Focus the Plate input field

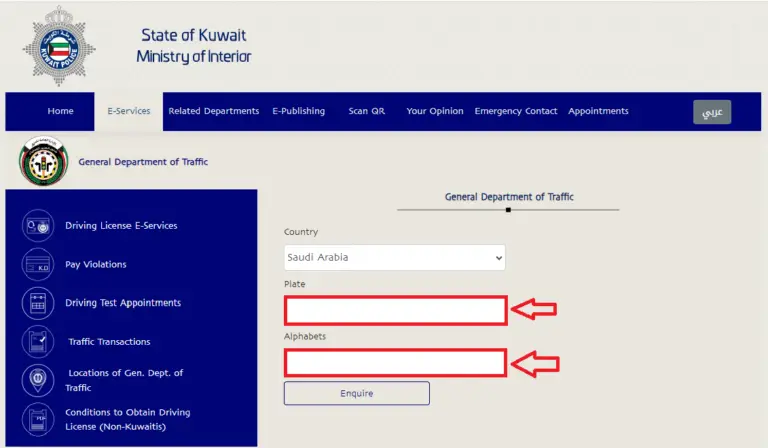395,310
